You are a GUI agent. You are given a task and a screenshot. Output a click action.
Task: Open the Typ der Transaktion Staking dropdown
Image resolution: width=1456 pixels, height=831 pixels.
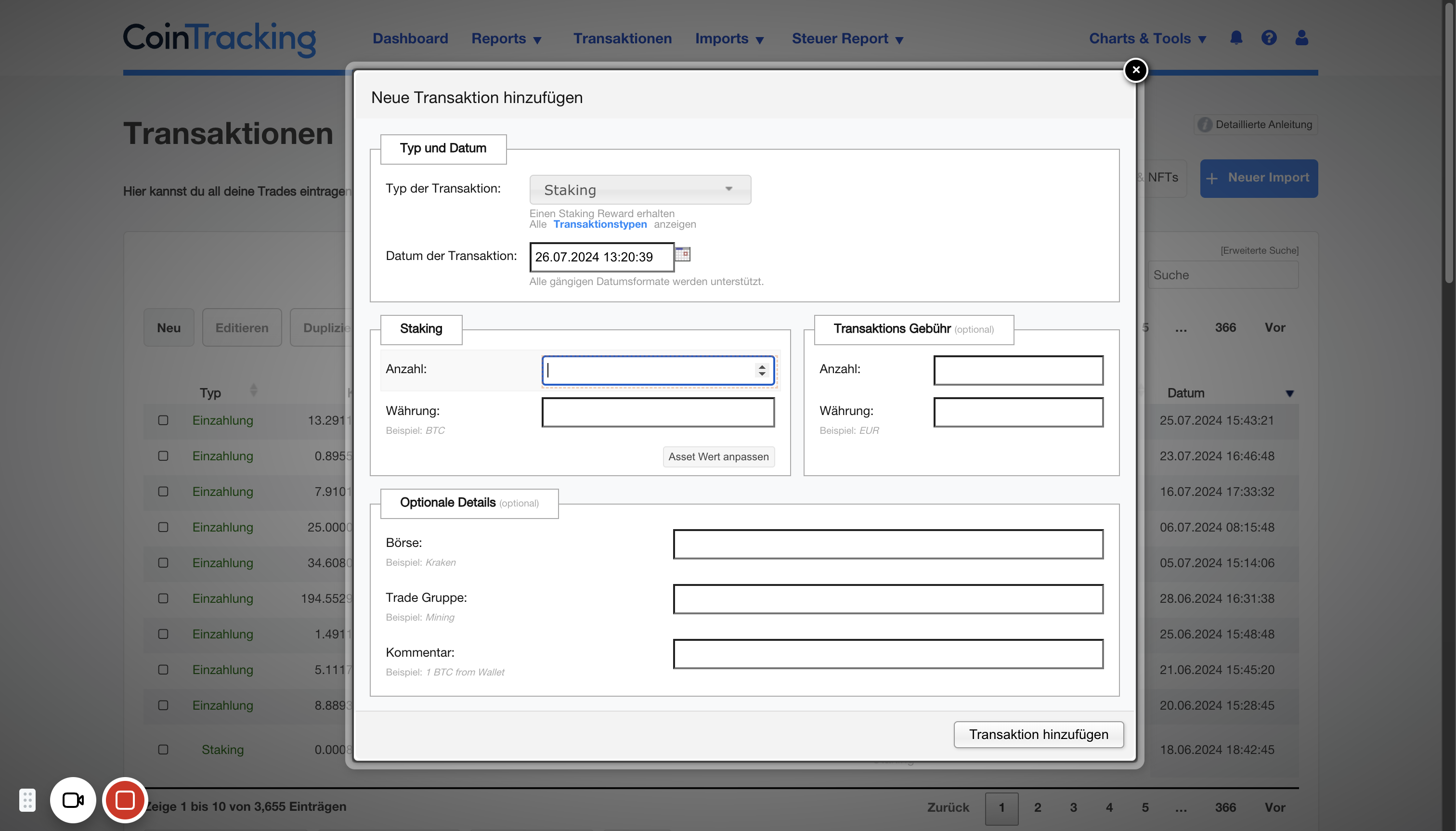[x=640, y=190]
